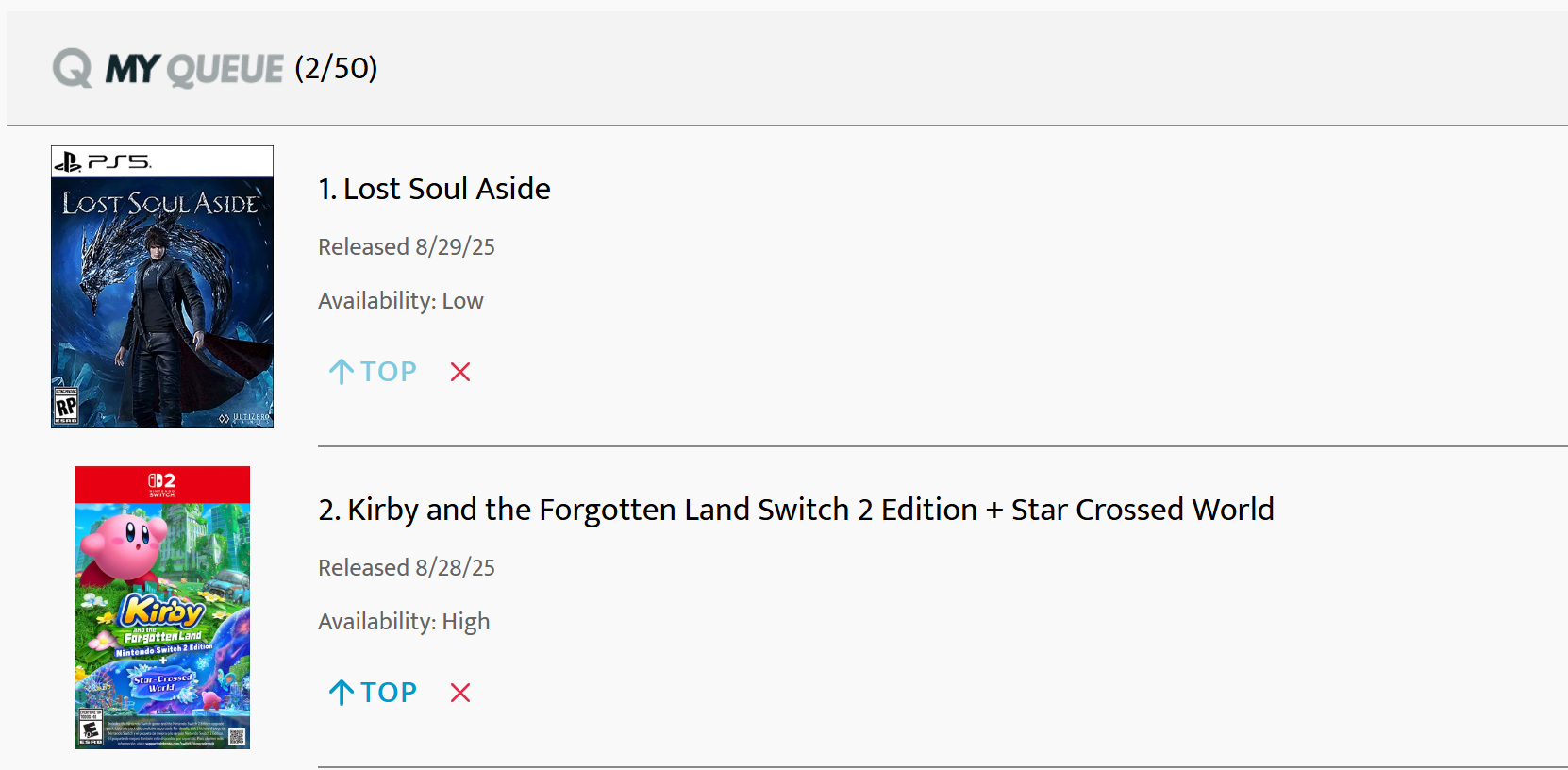Click the Released 8/28/25 date text
The height and width of the screenshot is (770, 1568).
(x=407, y=568)
